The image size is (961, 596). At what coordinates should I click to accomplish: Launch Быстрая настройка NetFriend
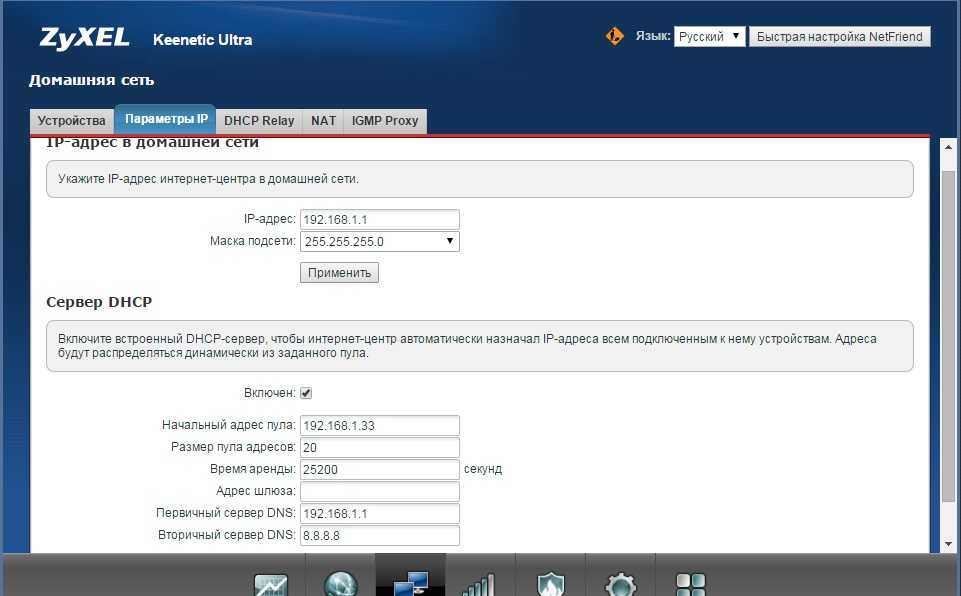pos(839,36)
